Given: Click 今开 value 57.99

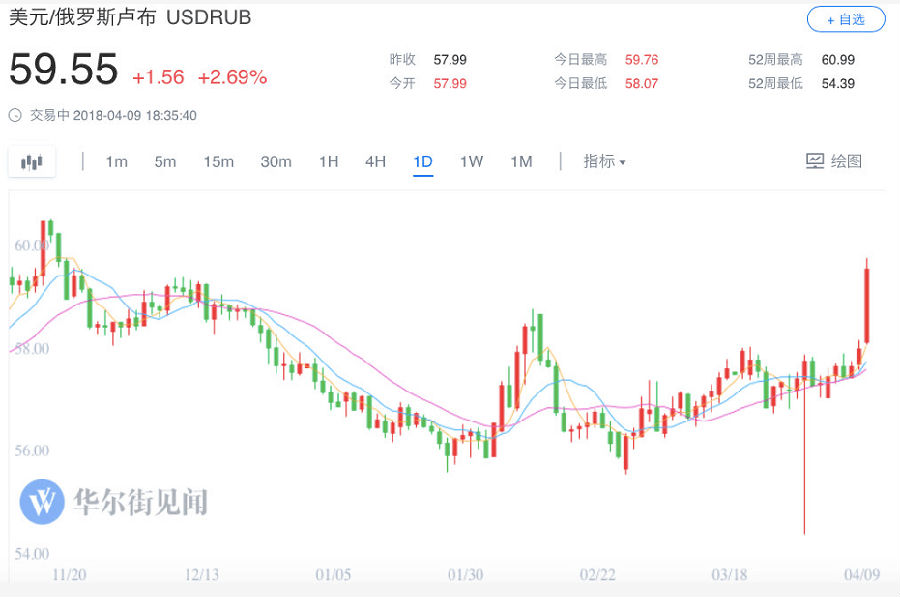Looking at the screenshot, I should coord(450,83).
